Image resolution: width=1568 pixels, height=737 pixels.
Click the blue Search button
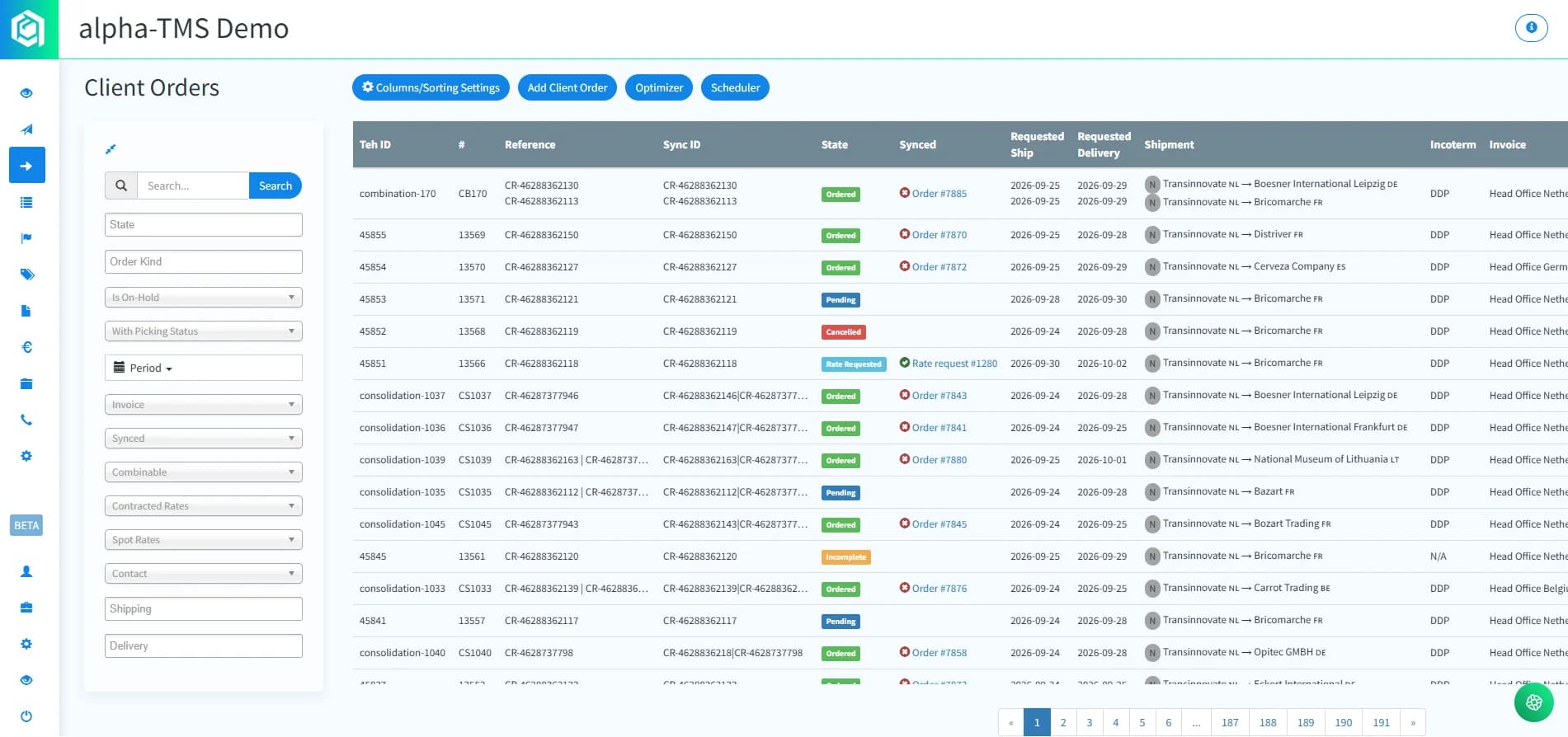[275, 185]
